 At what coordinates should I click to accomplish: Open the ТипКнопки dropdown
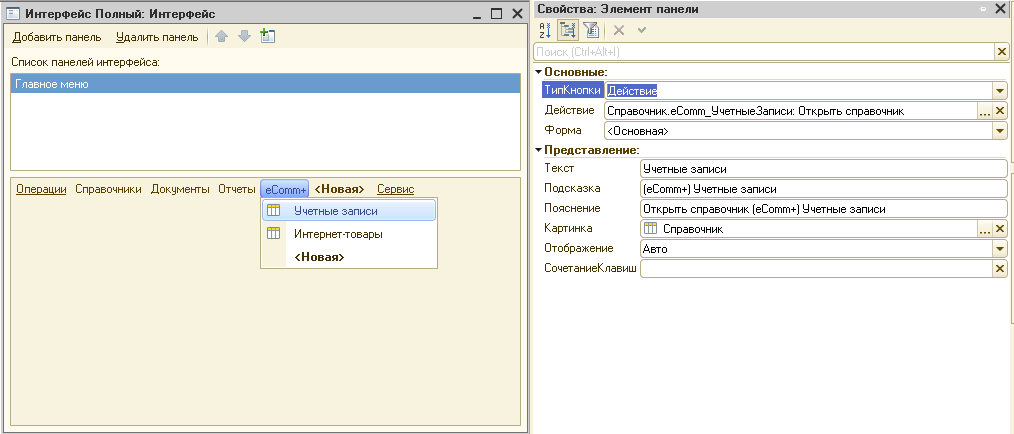[1000, 91]
